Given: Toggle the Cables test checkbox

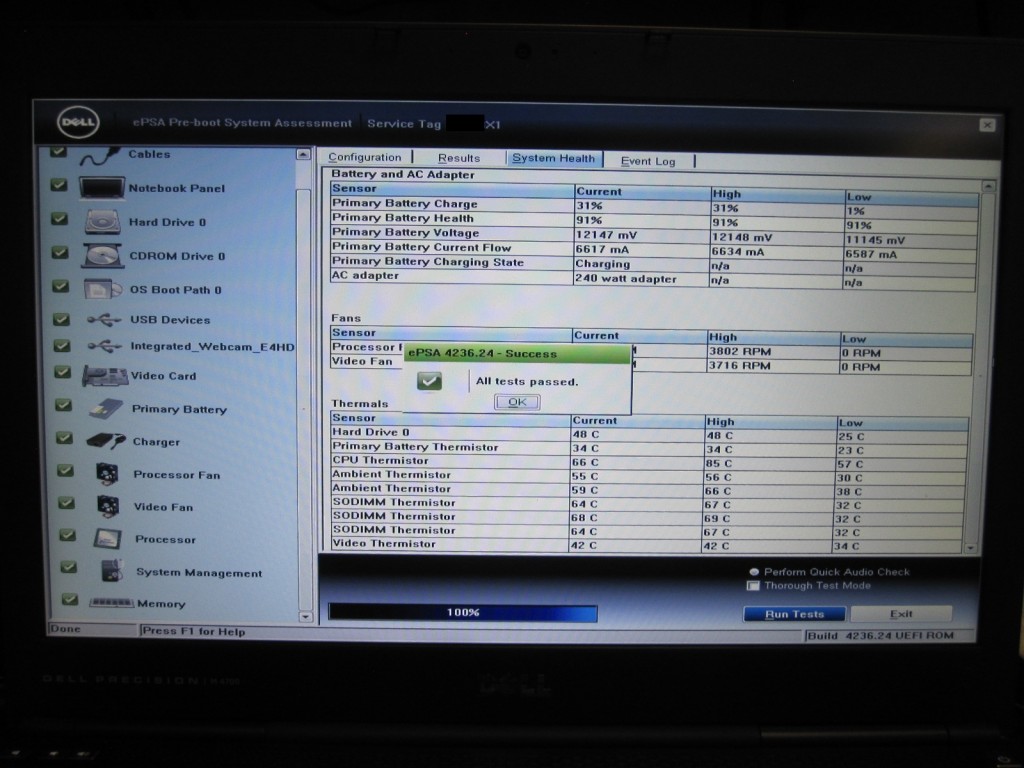Looking at the screenshot, I should (58, 152).
